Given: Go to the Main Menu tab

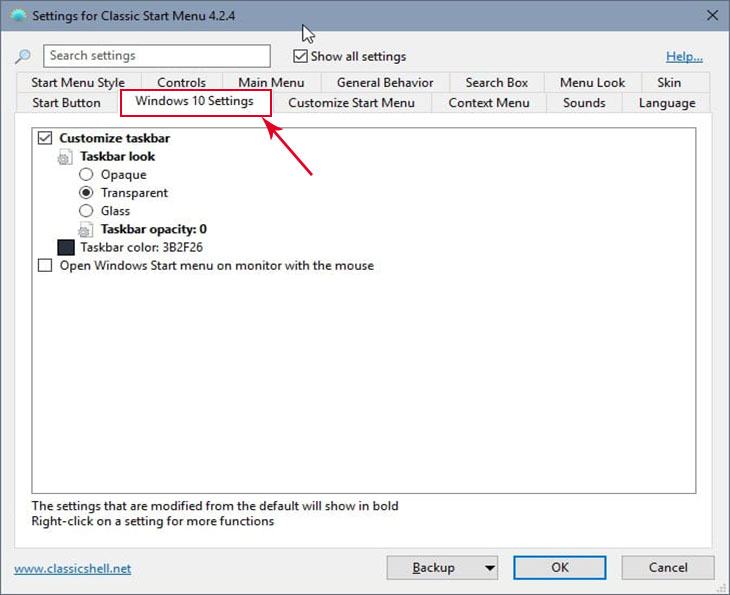Looking at the screenshot, I should (x=271, y=82).
